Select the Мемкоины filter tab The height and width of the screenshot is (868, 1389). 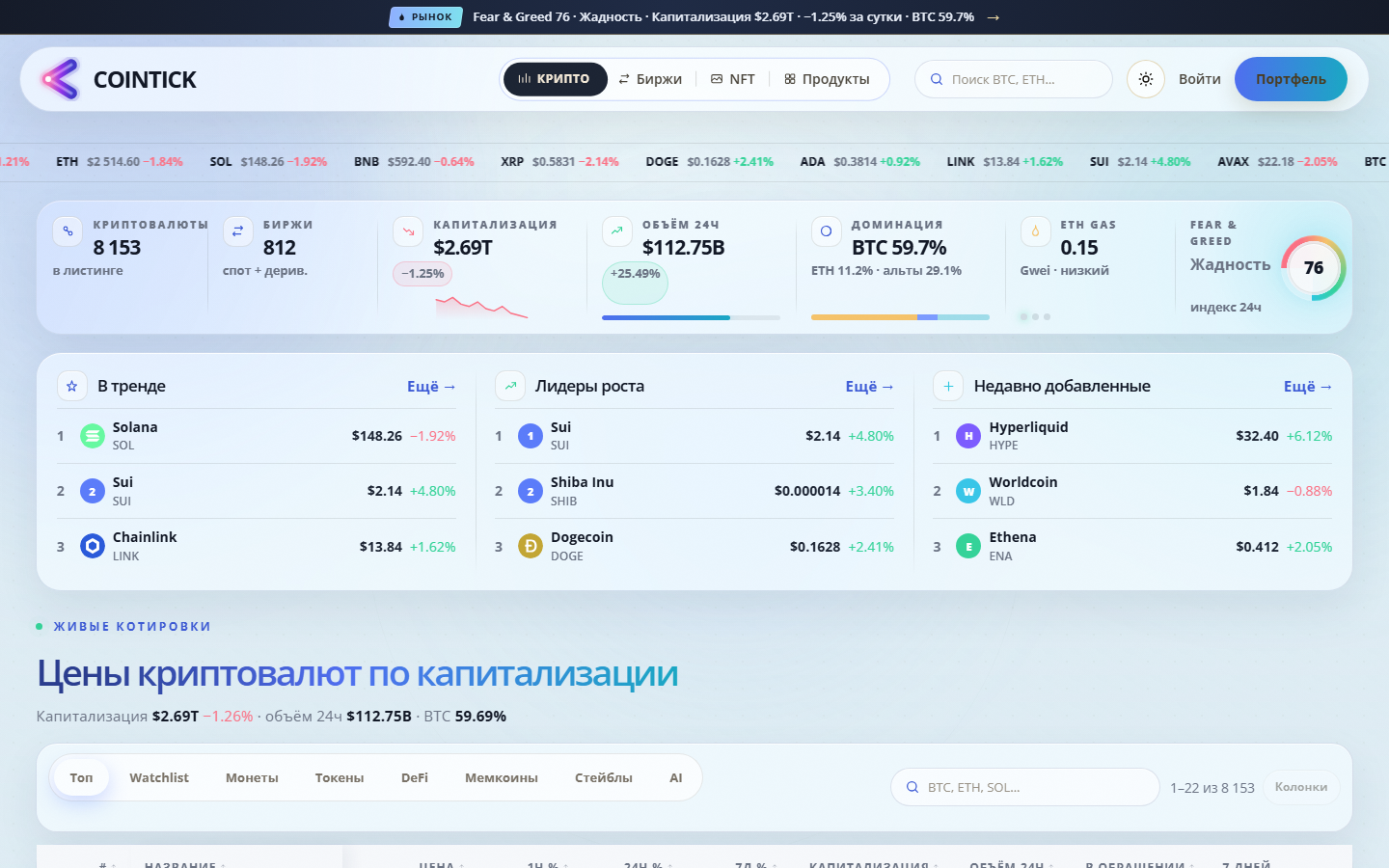(x=502, y=777)
